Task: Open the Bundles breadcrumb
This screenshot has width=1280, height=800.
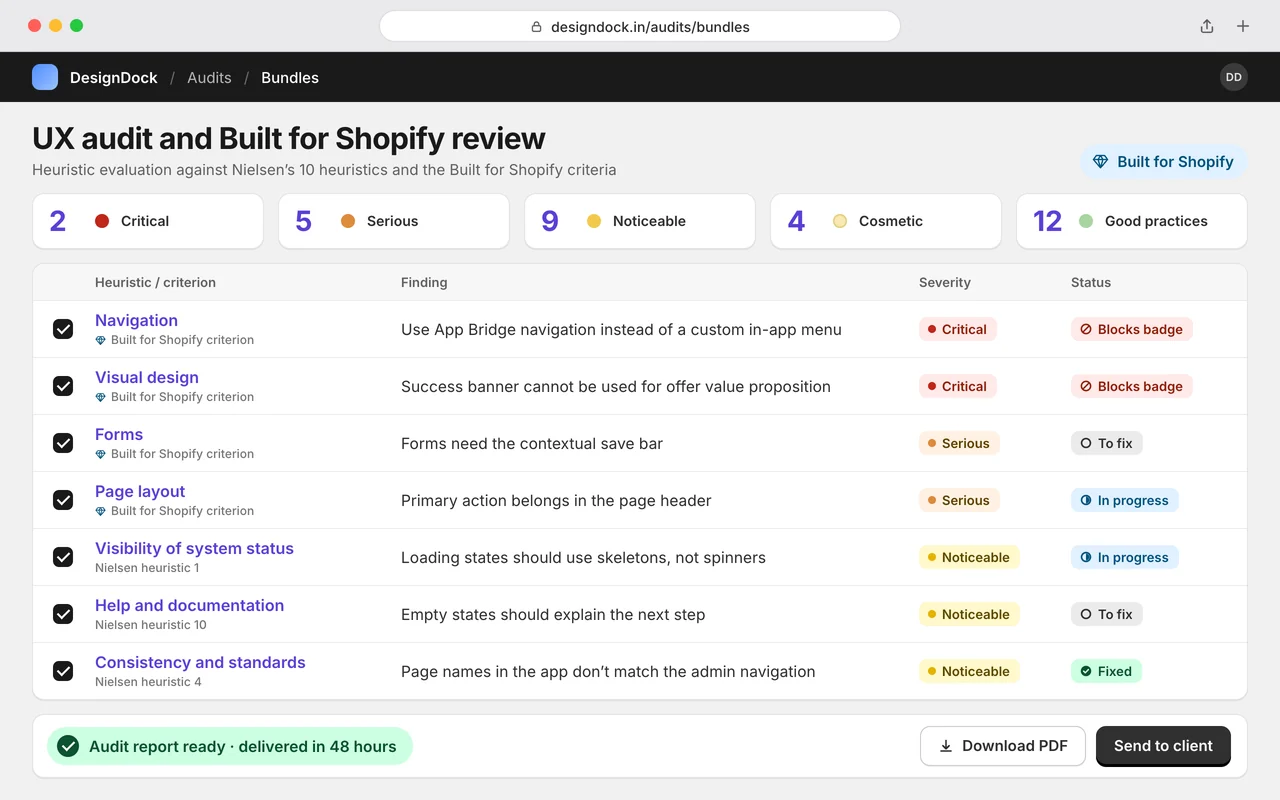Action: tap(290, 77)
